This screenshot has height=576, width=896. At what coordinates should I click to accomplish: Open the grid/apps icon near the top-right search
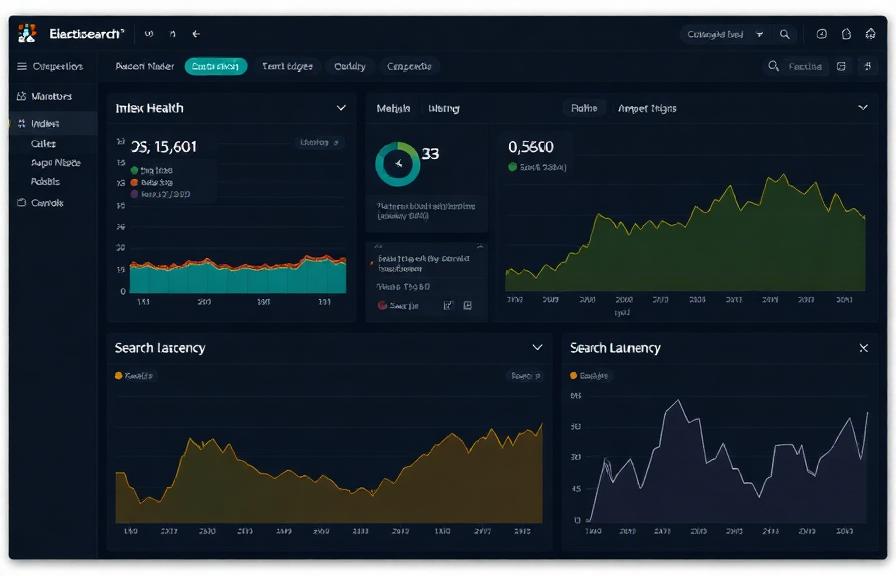pyautogui.click(x=843, y=64)
